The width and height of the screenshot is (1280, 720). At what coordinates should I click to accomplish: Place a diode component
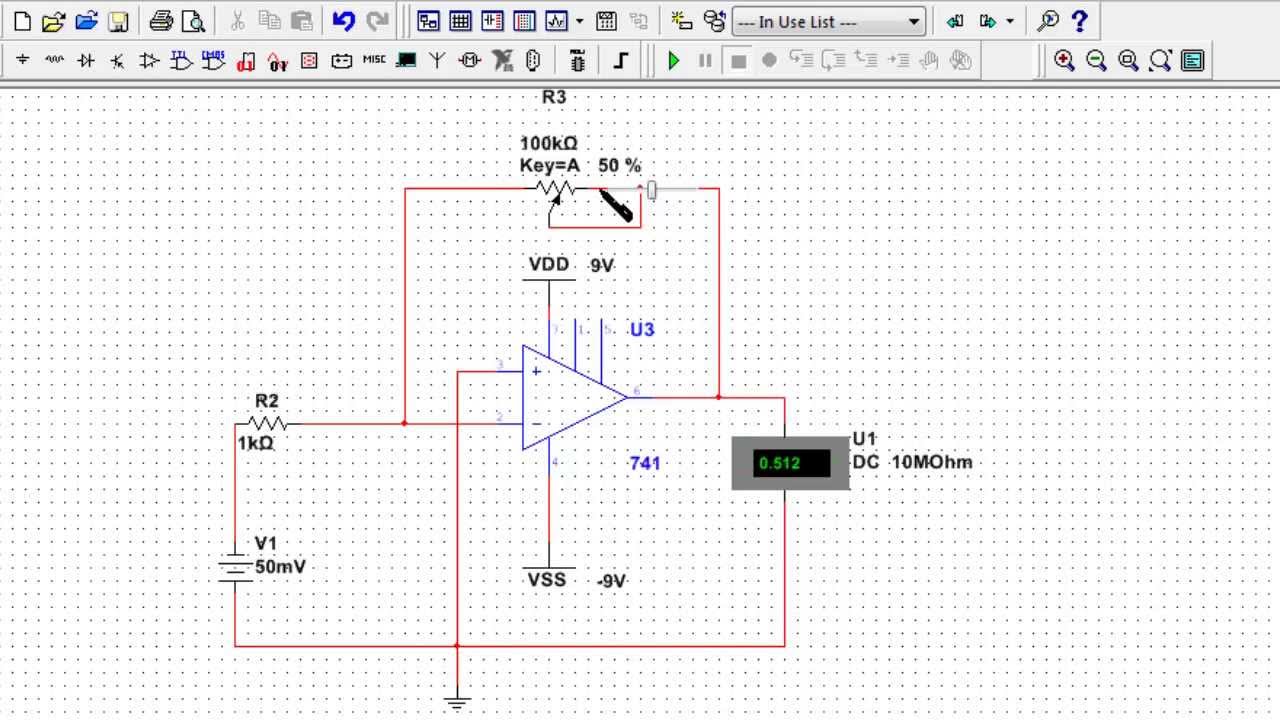coord(86,61)
